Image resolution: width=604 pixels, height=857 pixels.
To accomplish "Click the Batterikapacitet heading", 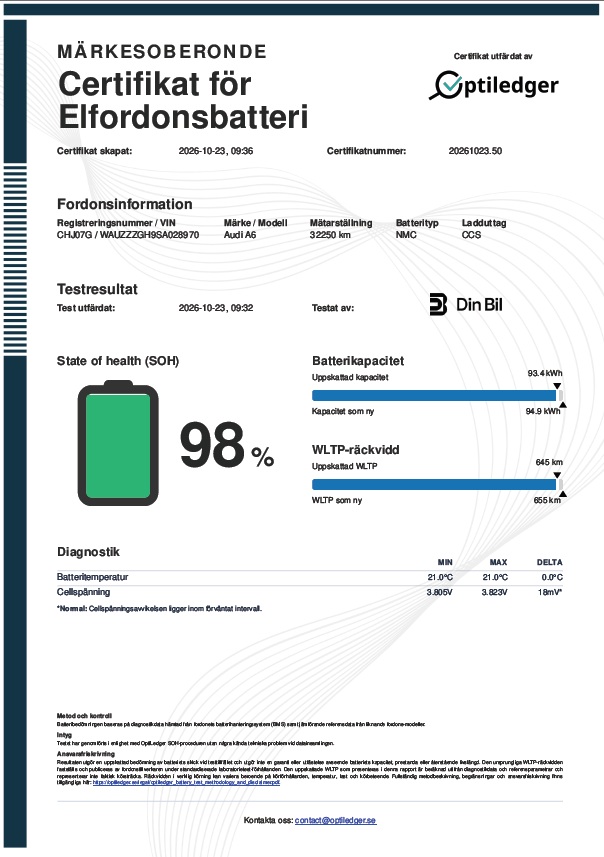I will point(358,361).
